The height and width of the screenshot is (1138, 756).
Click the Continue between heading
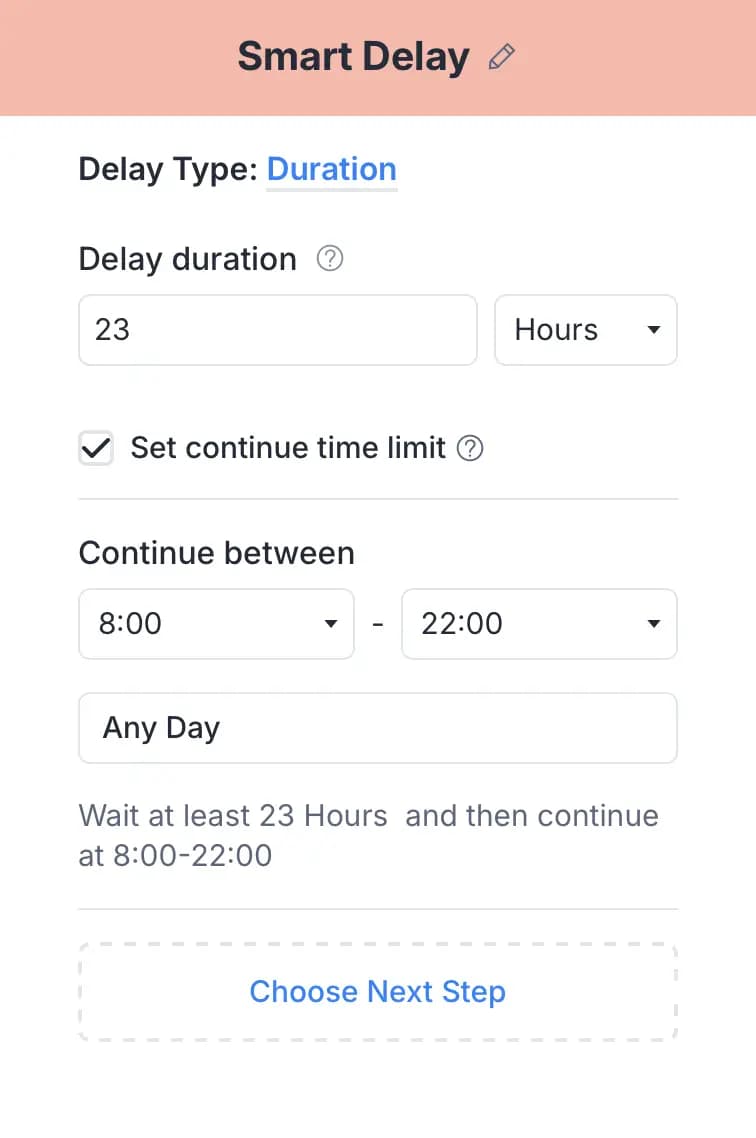click(x=216, y=553)
